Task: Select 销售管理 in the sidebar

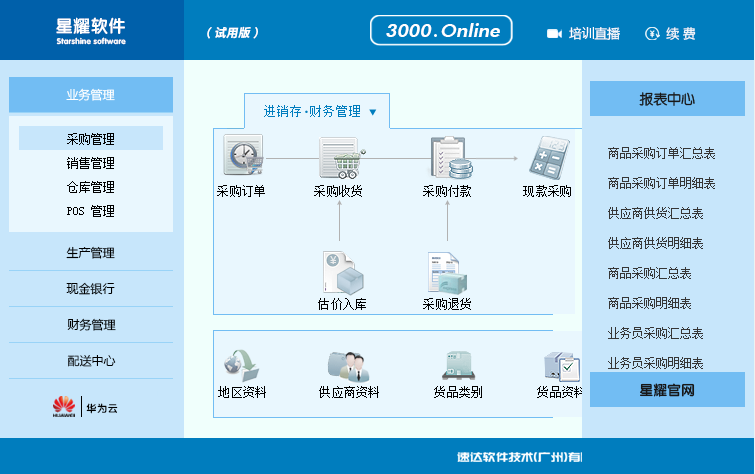Action: (91, 163)
